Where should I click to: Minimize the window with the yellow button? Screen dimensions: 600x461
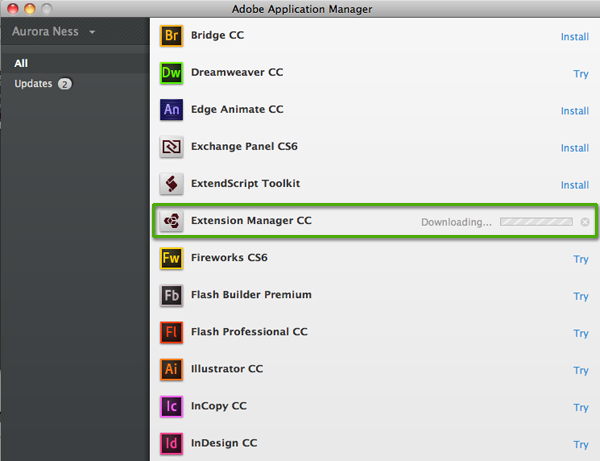[30, 8]
